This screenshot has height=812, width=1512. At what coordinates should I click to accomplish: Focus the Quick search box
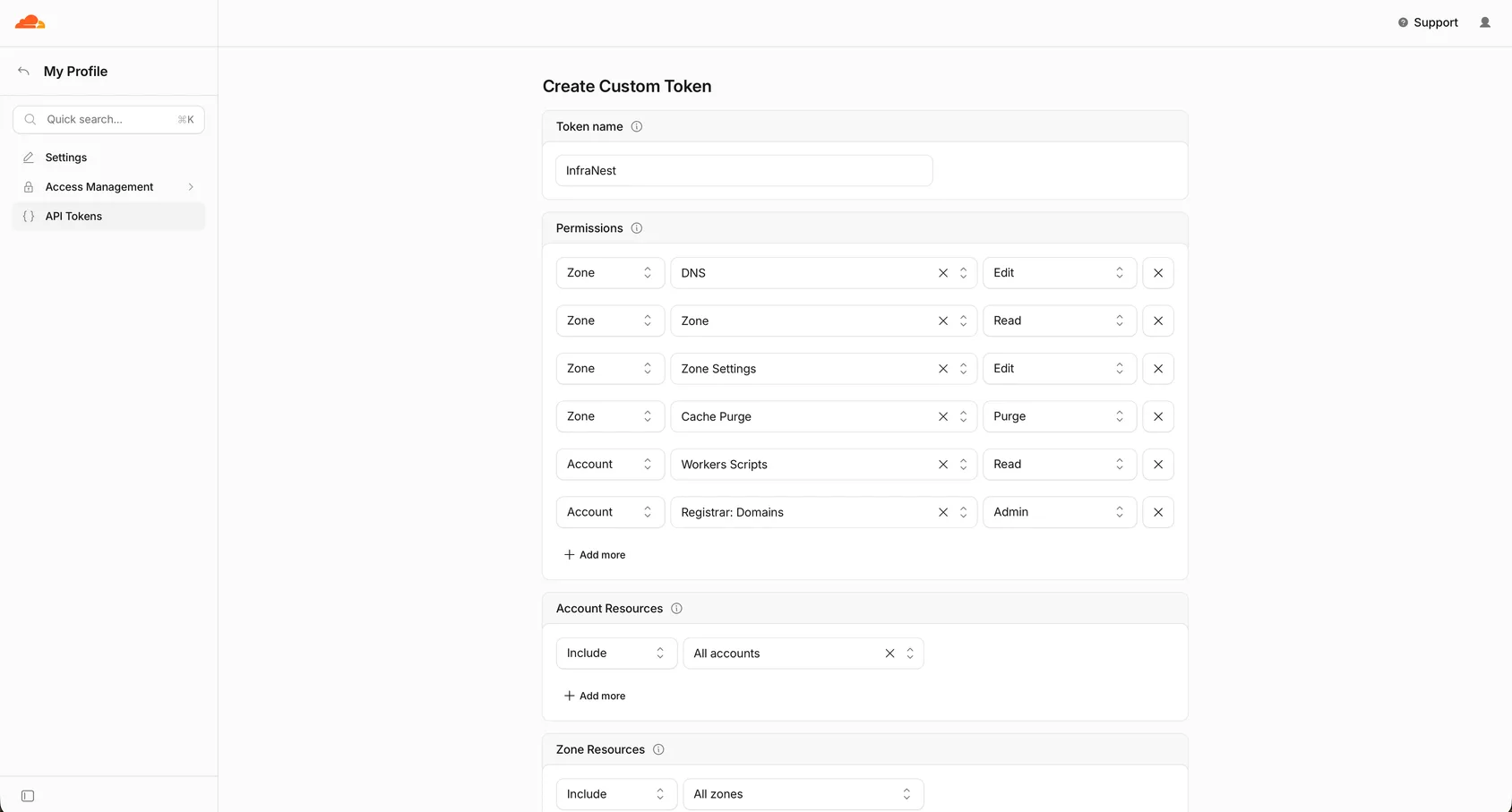tap(108, 120)
